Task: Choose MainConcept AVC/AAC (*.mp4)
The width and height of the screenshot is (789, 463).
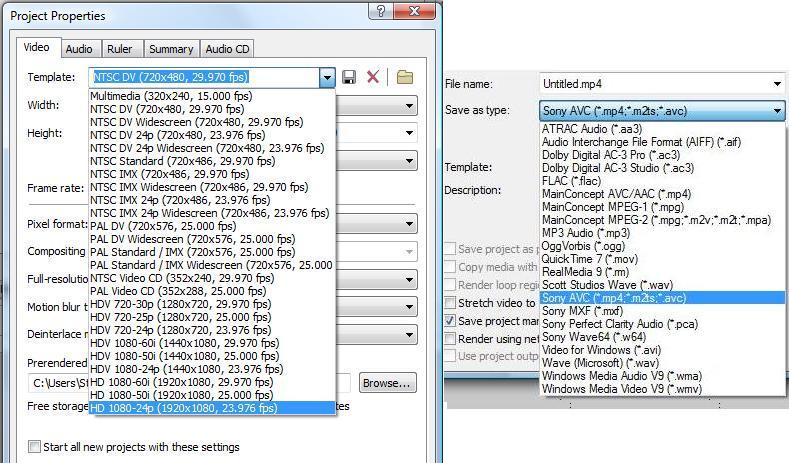Action: 662,194
